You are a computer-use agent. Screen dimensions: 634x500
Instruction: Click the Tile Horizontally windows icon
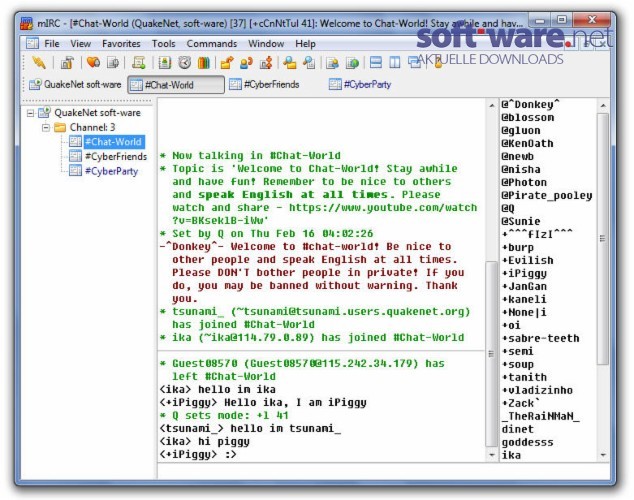click(x=376, y=63)
